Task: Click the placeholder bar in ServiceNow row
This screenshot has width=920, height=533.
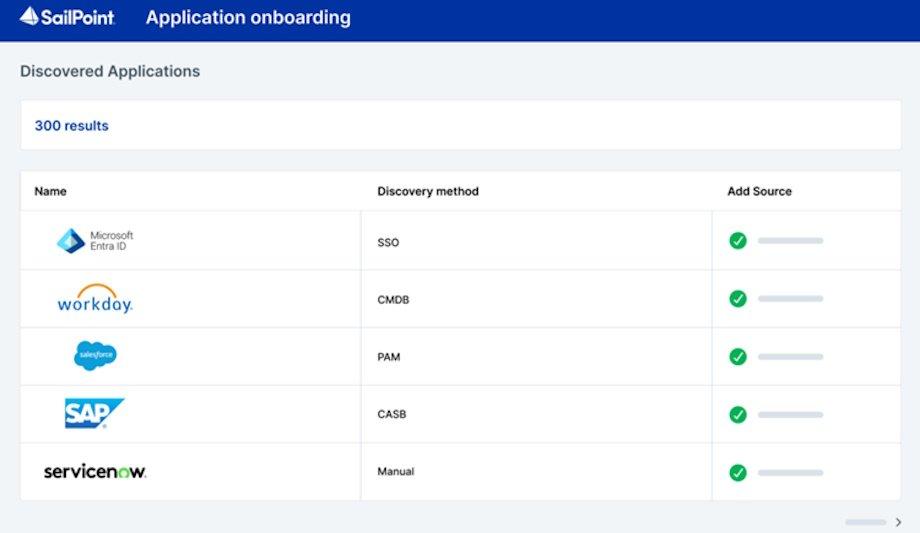Action: 790,473
